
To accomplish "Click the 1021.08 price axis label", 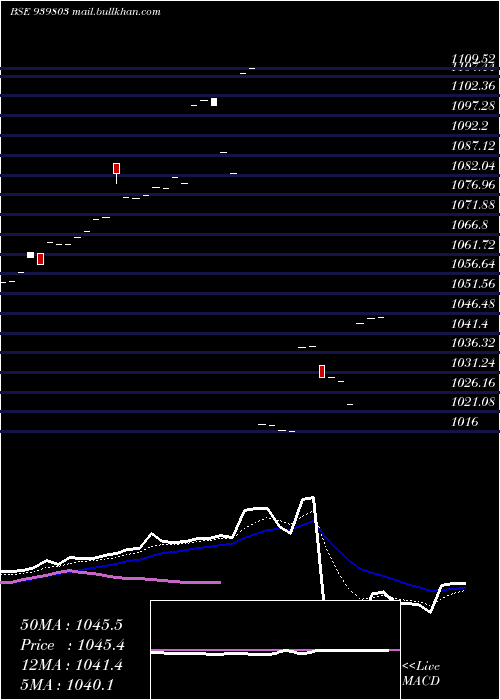I will 473,403.
